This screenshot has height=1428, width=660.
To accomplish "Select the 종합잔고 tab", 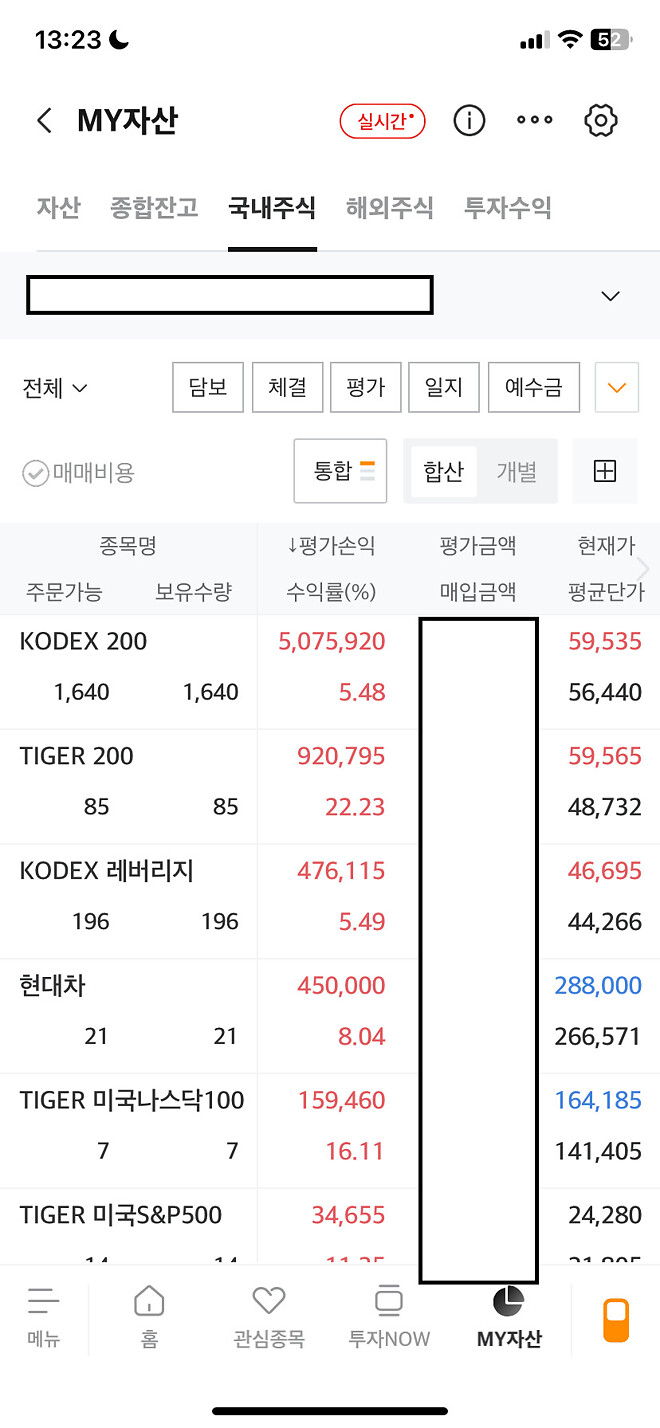I will point(153,207).
